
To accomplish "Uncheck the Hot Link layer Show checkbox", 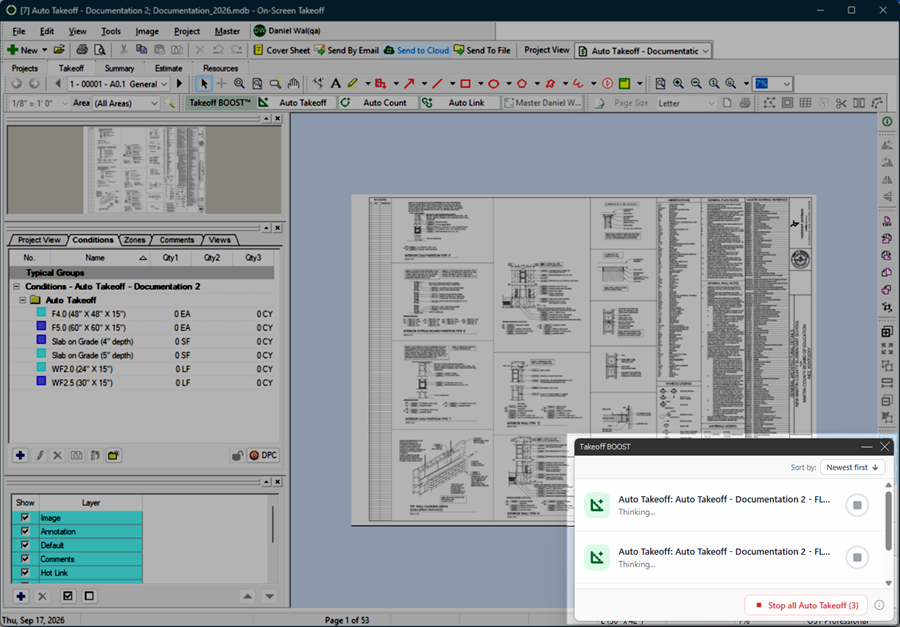I will (25, 572).
